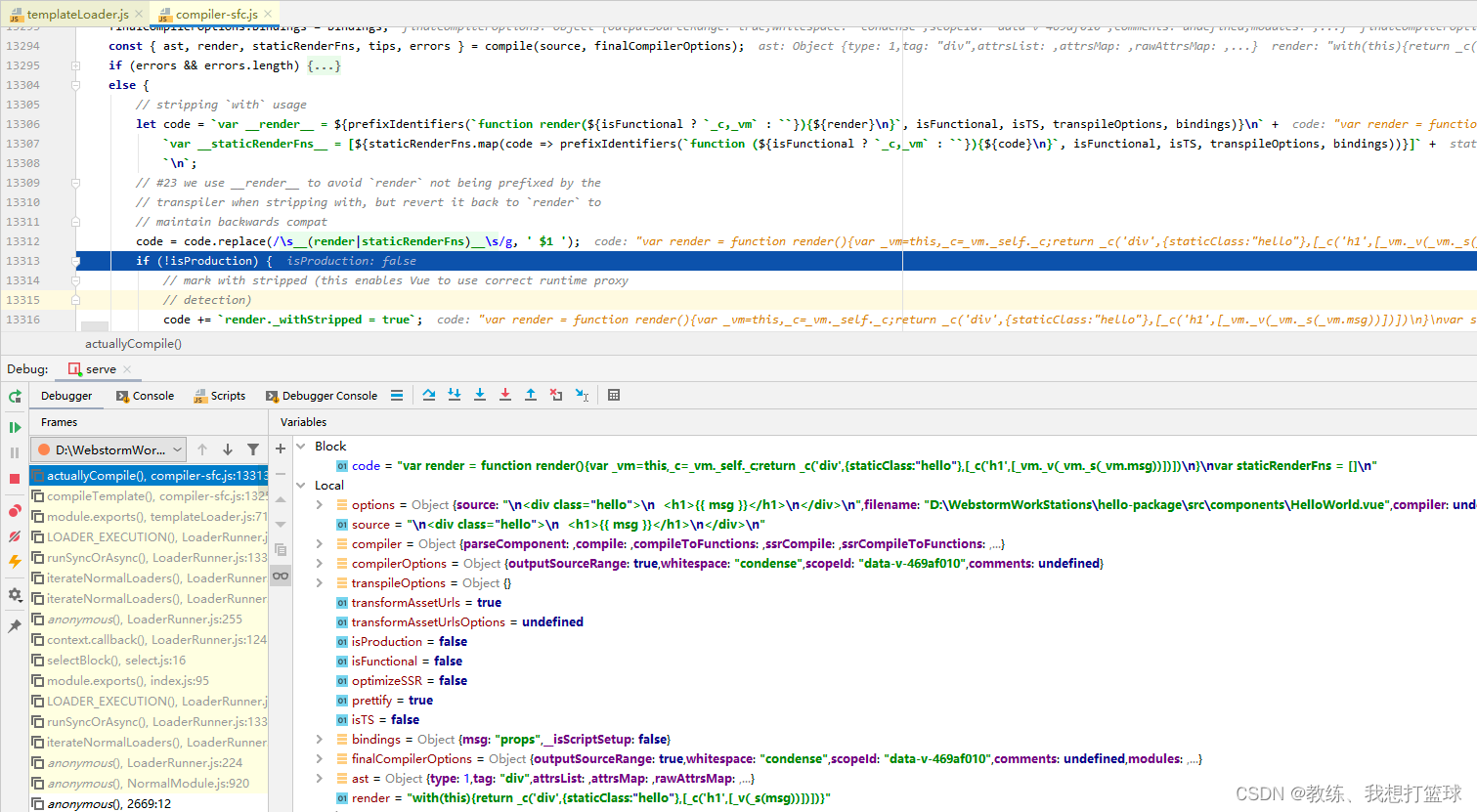This screenshot has height=812, width=1477.
Task: Select actuallyCompile() stack frame
Action: pos(150,476)
